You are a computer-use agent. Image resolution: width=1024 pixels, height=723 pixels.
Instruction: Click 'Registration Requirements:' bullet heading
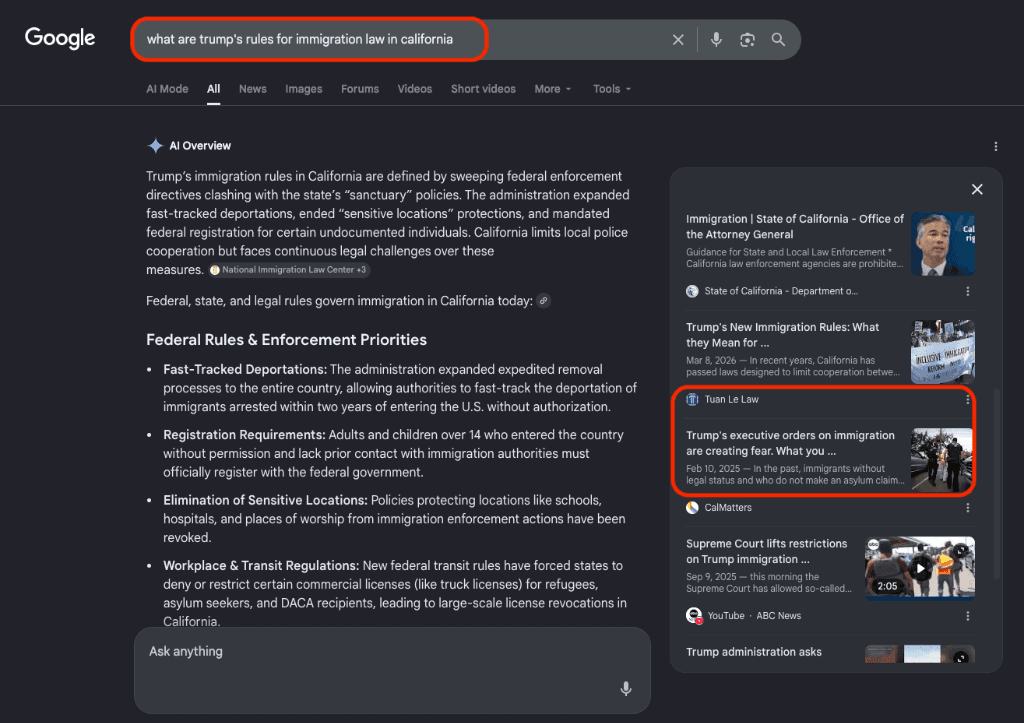(244, 435)
